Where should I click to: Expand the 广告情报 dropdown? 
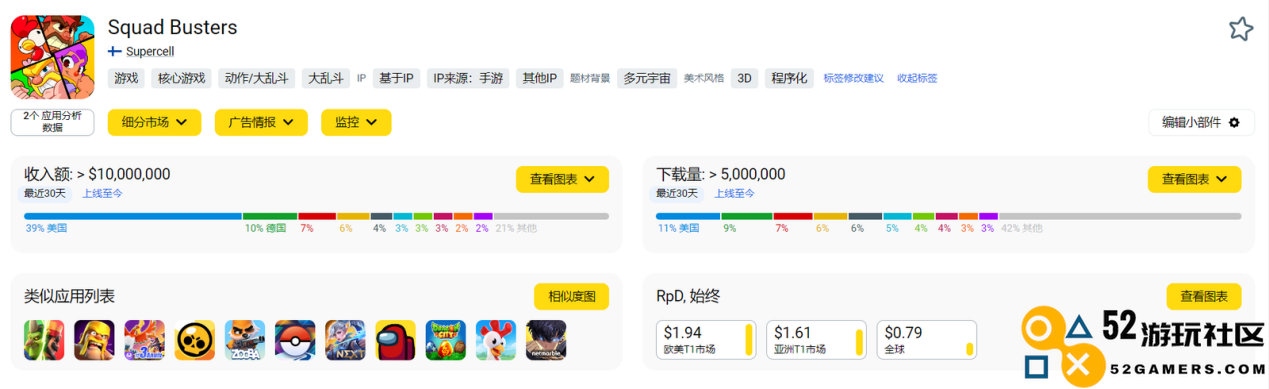[261, 122]
